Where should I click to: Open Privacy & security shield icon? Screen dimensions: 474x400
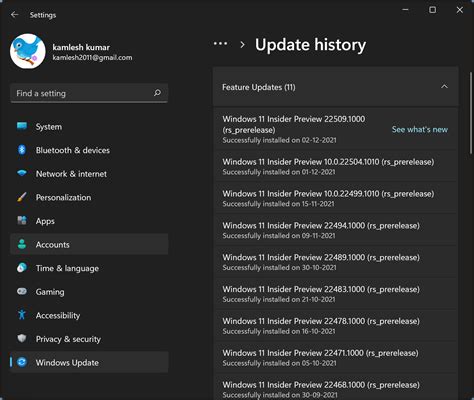coord(22,338)
